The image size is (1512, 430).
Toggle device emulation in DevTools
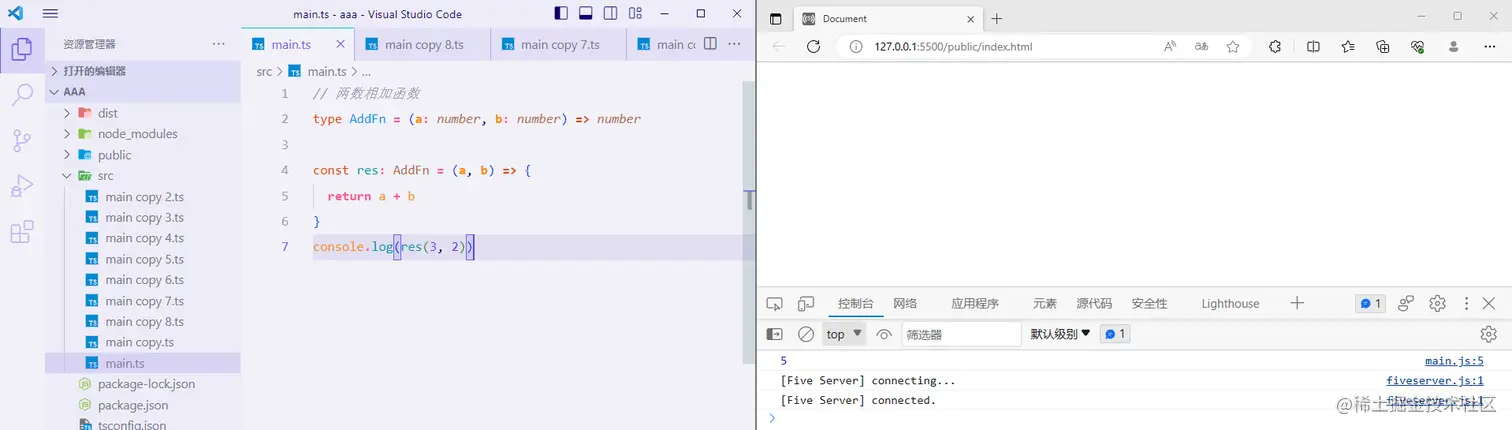[806, 304]
